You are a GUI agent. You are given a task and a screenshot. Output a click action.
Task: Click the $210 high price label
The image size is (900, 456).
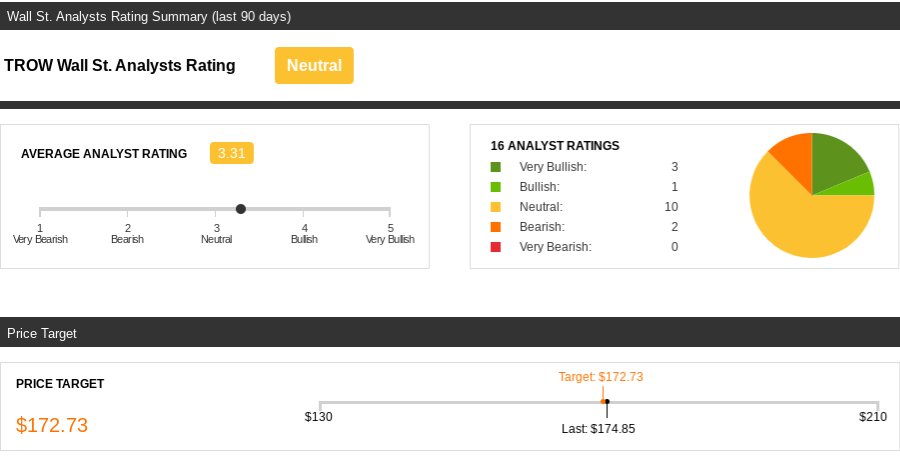tap(873, 416)
